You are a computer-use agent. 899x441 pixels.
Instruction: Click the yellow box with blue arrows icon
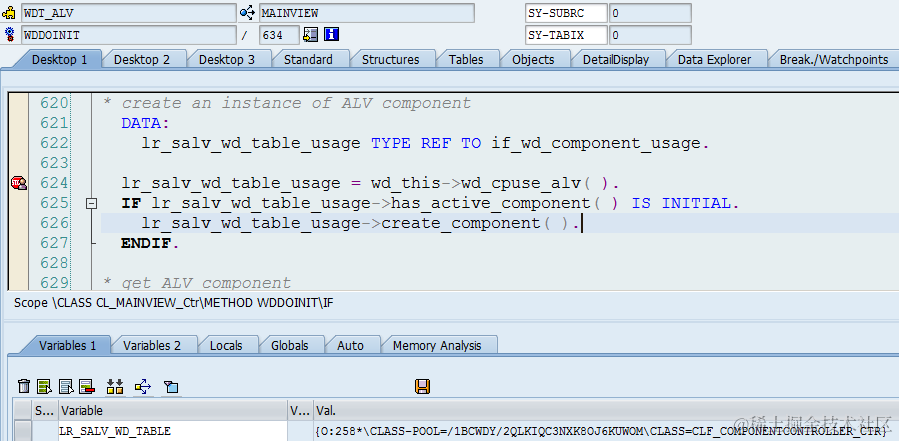click(x=143, y=386)
